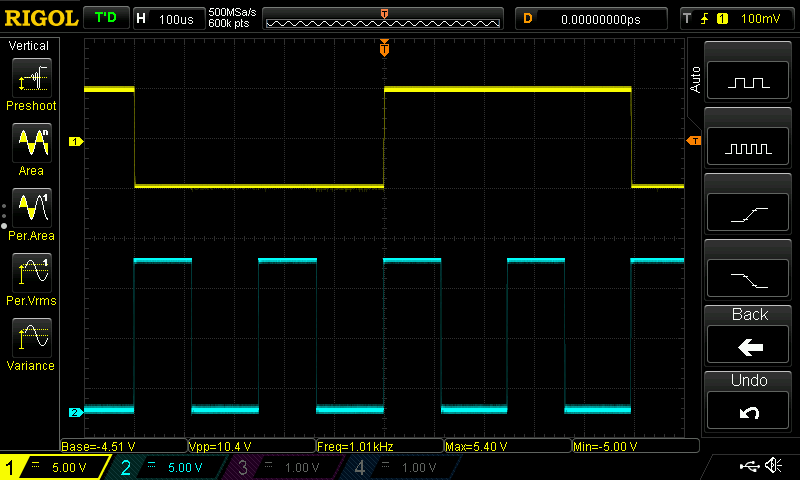Select the Area measurement icon

click(x=32, y=143)
